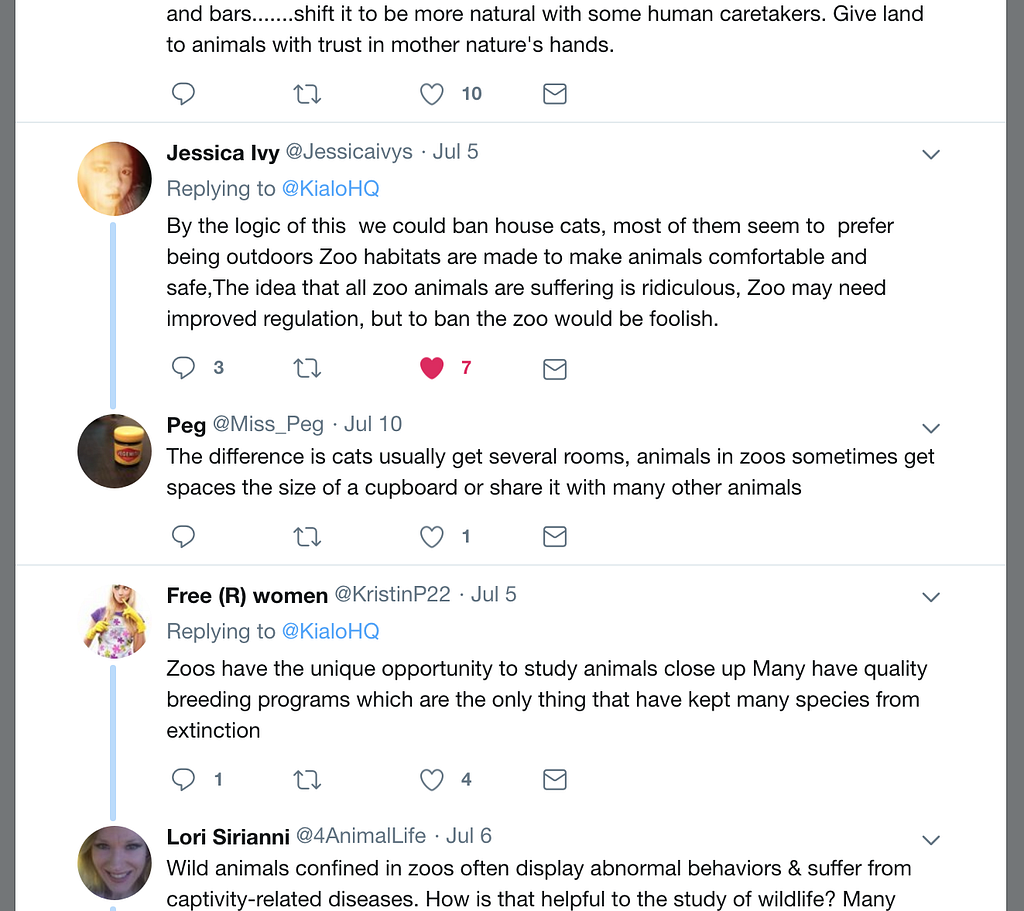
Task: Open @KialoHQ link in Free (R) women's reply
Action: 330,632
